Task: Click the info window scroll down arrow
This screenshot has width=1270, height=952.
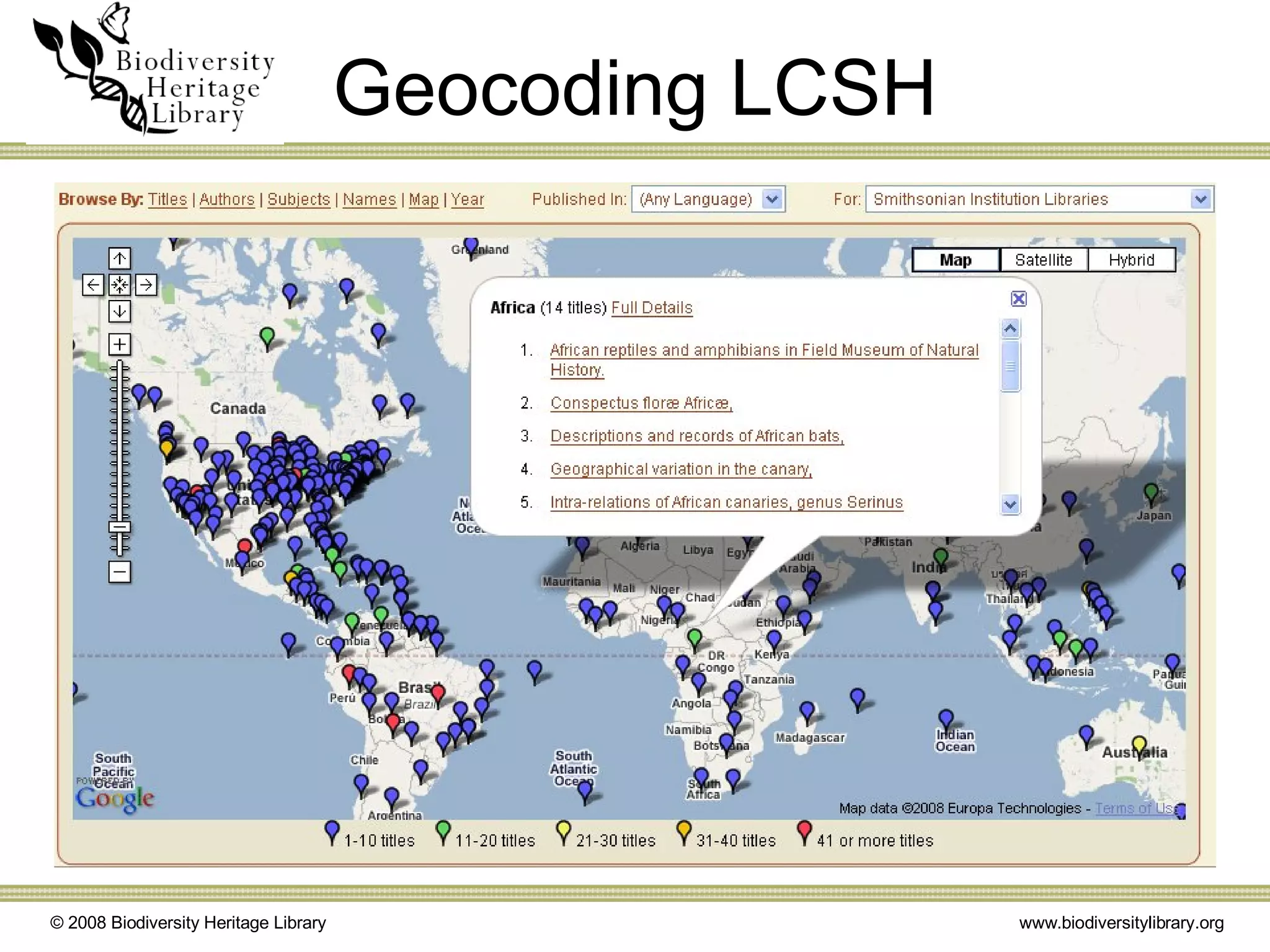Action: pyautogui.click(x=1010, y=505)
